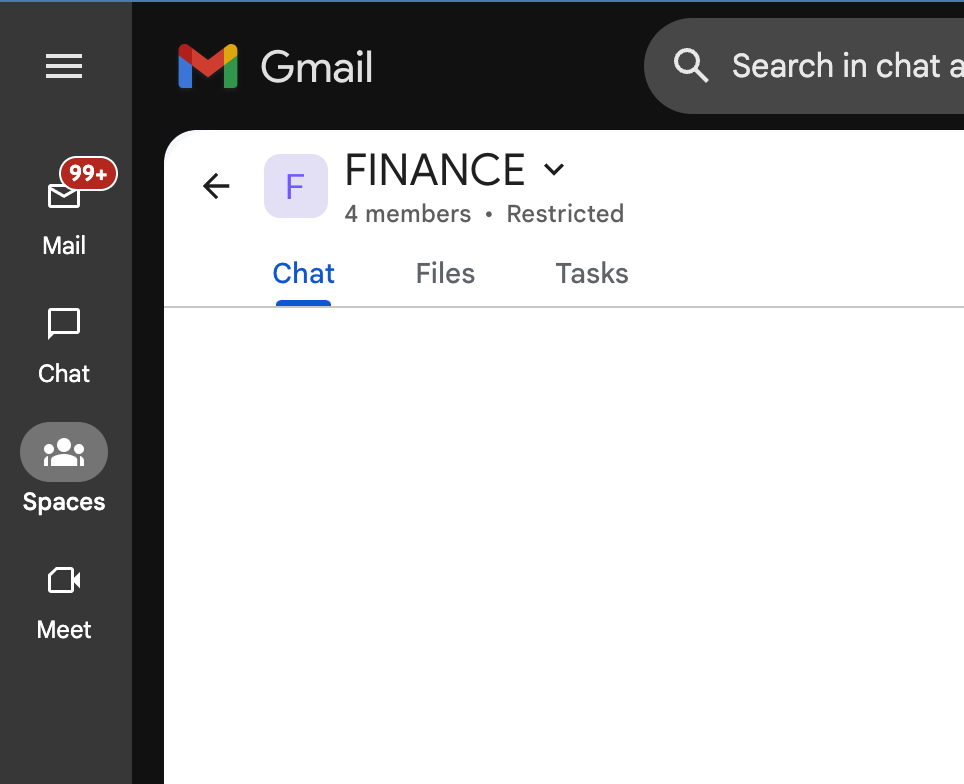Open the Chat sidebar icon
964x784 pixels.
point(64,324)
